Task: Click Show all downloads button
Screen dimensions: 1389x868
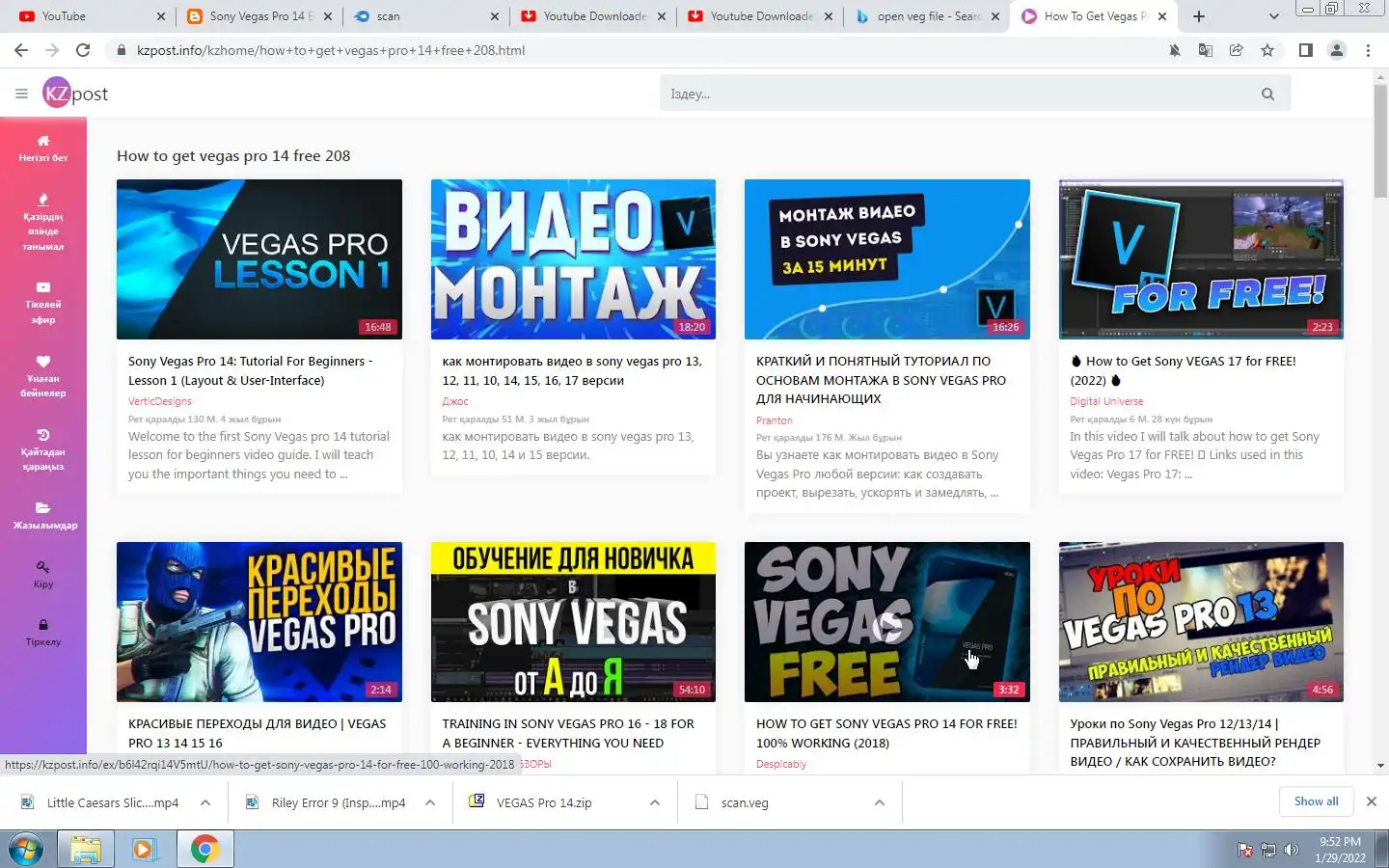Action: [1316, 801]
